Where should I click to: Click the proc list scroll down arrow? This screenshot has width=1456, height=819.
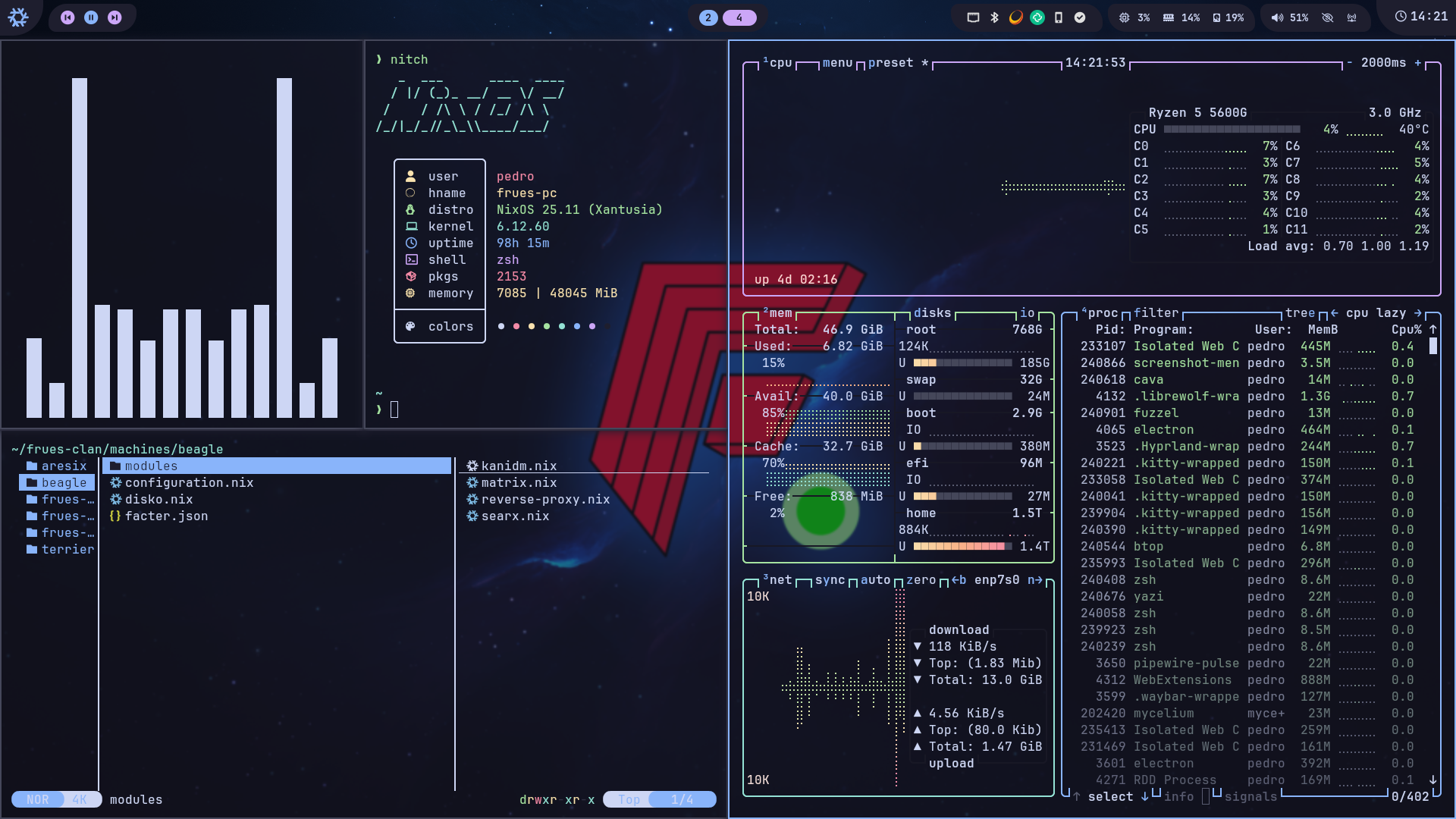(1432, 780)
